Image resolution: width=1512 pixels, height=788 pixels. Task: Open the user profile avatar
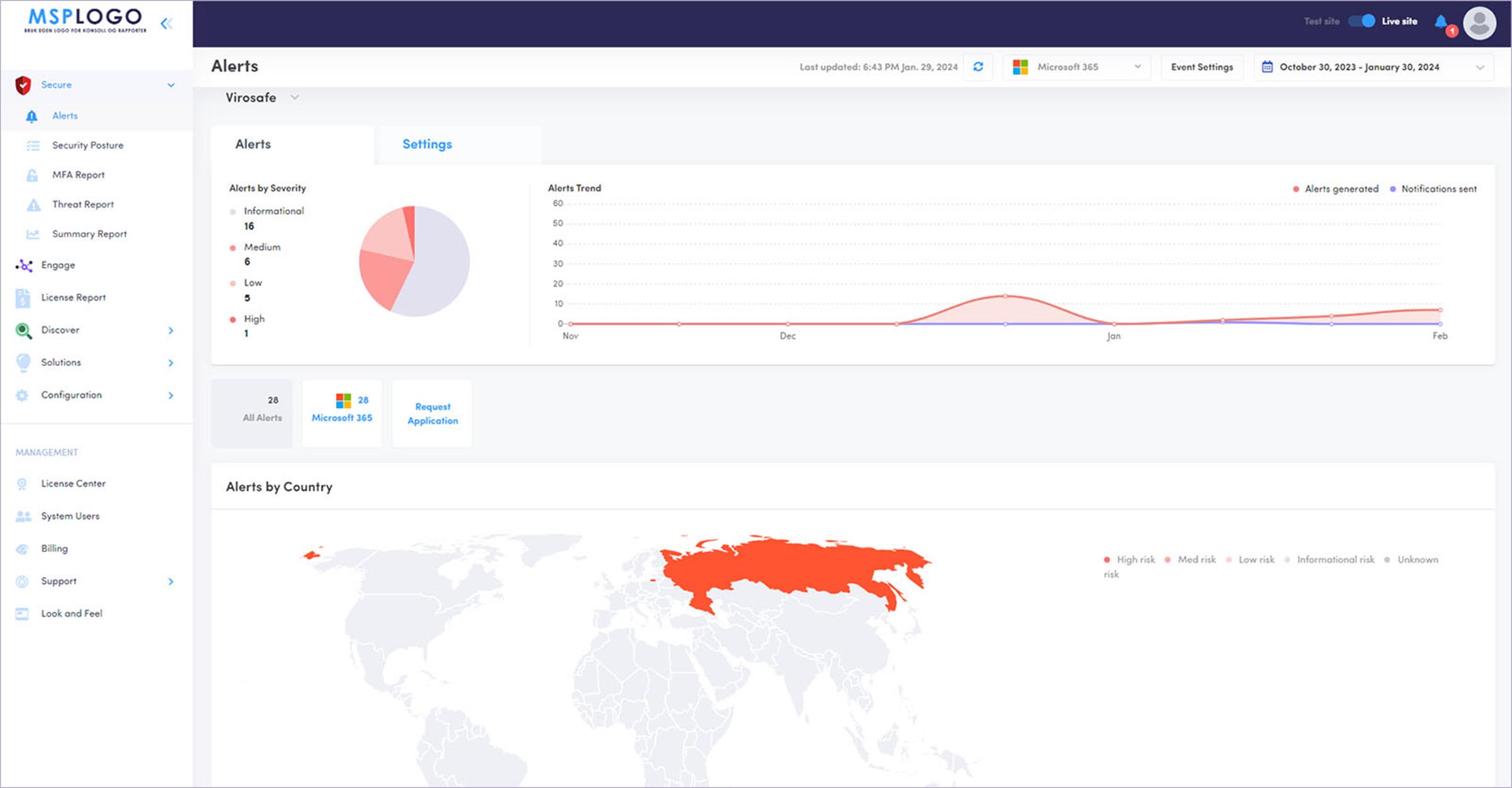[1479, 23]
